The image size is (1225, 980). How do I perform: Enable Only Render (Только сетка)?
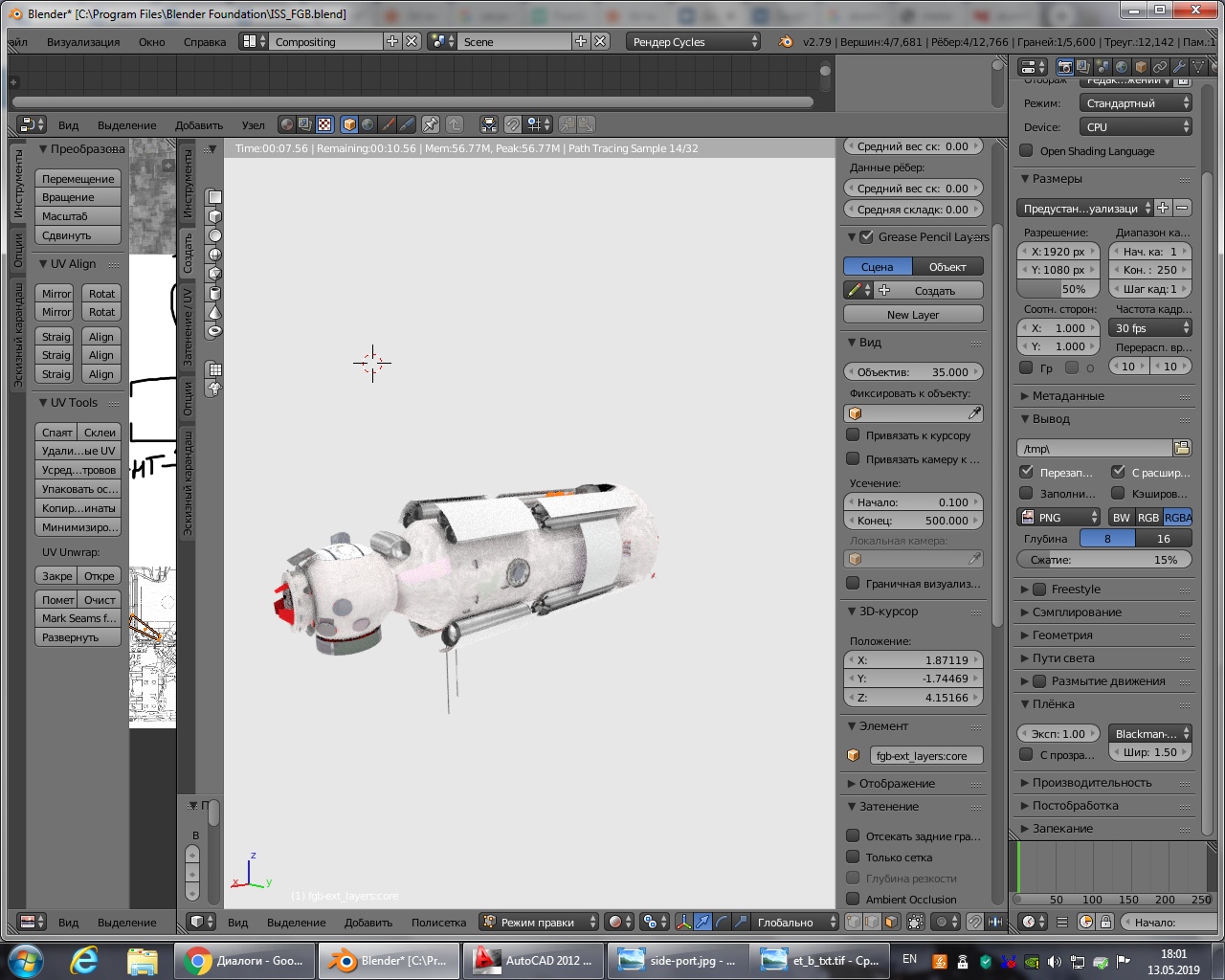click(853, 857)
